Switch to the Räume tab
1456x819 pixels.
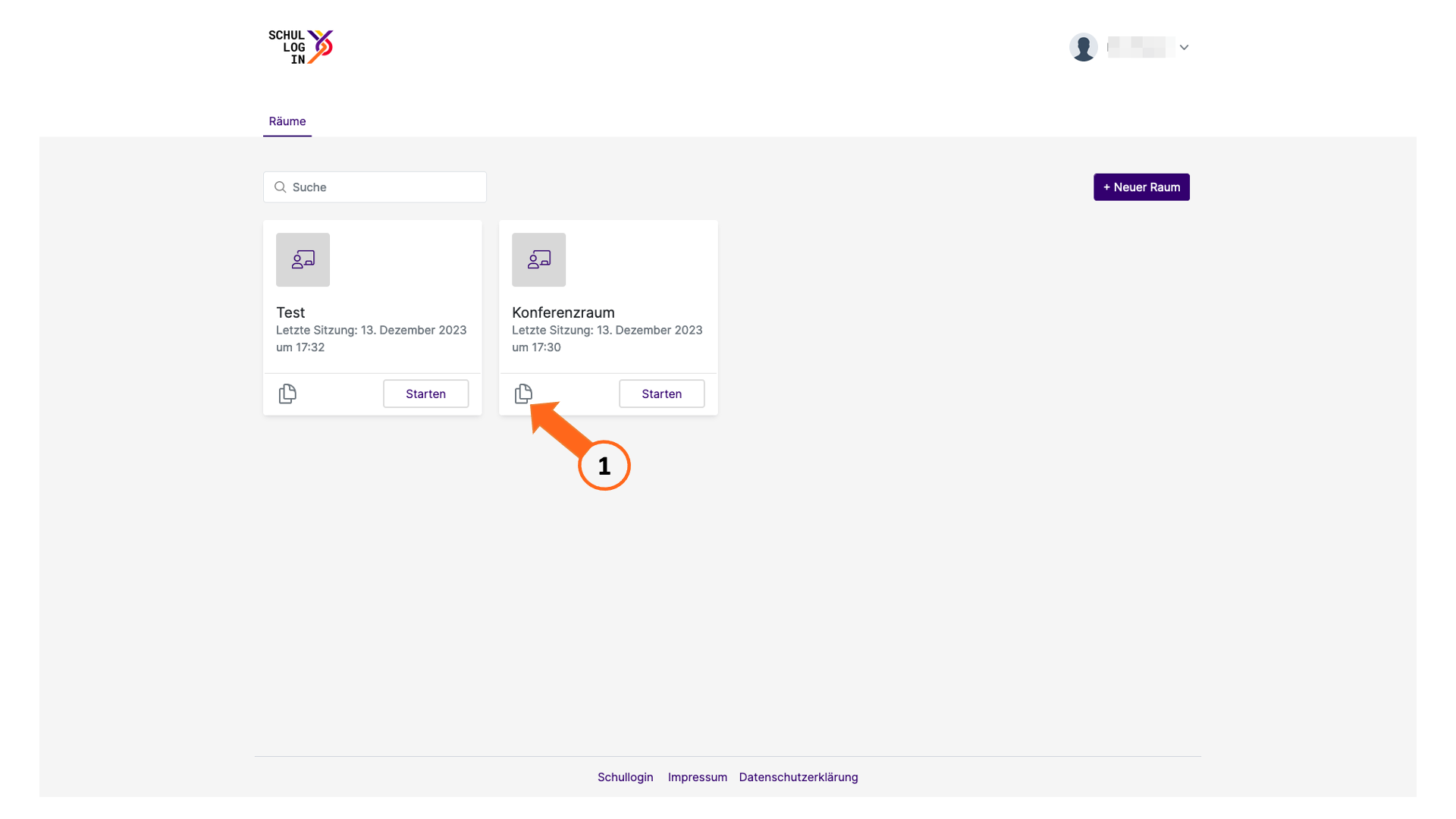(x=287, y=121)
